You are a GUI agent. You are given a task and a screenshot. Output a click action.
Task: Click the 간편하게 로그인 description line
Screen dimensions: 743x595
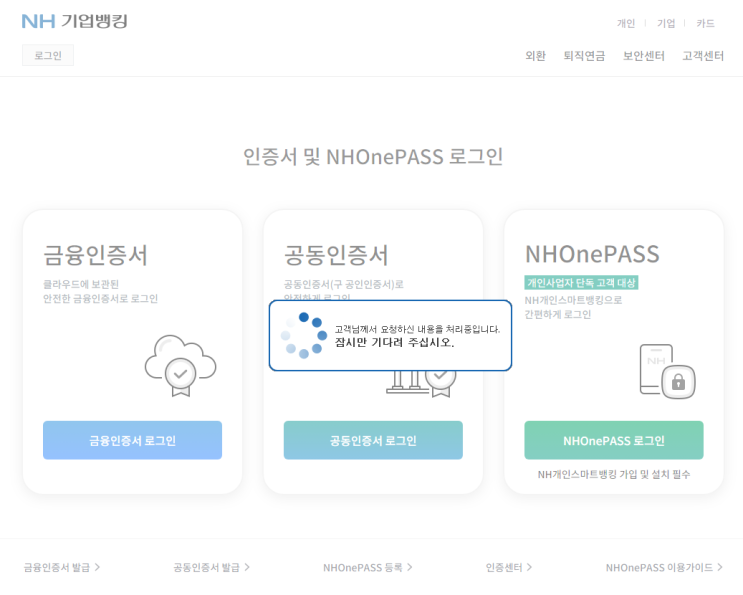pyautogui.click(x=557, y=314)
